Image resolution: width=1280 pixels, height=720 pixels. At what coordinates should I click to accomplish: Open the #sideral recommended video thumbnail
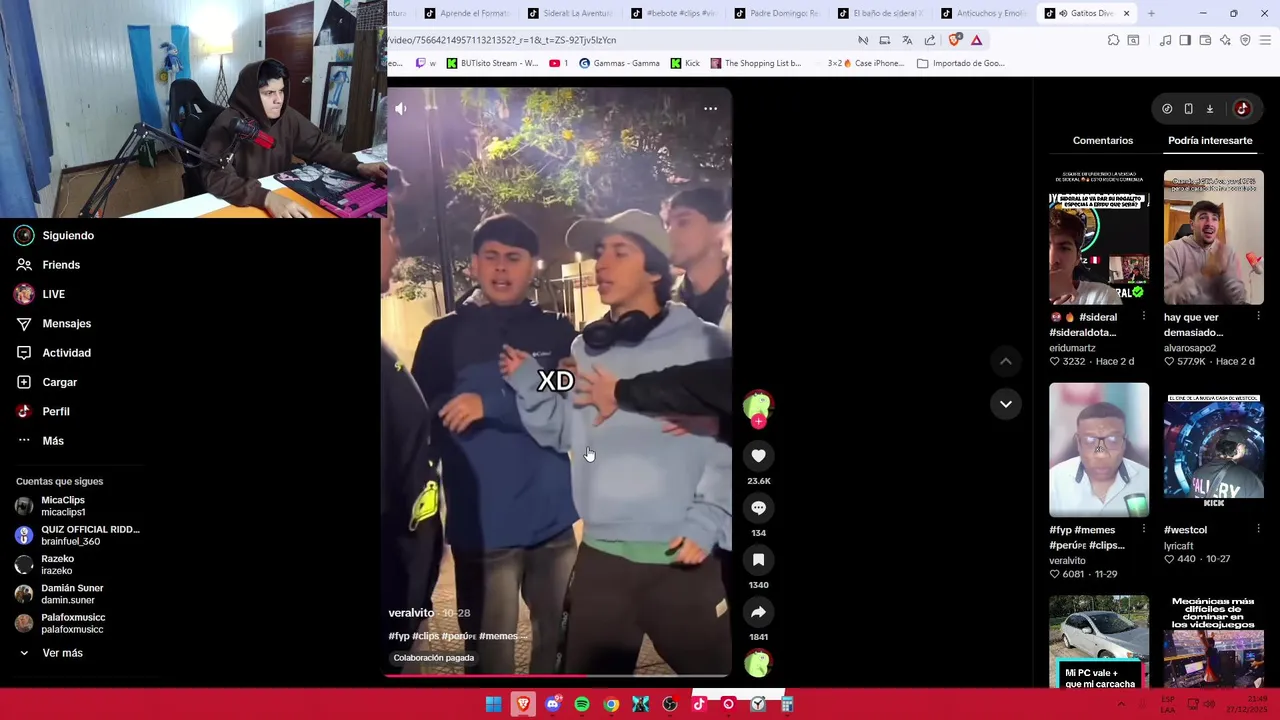click(1099, 238)
